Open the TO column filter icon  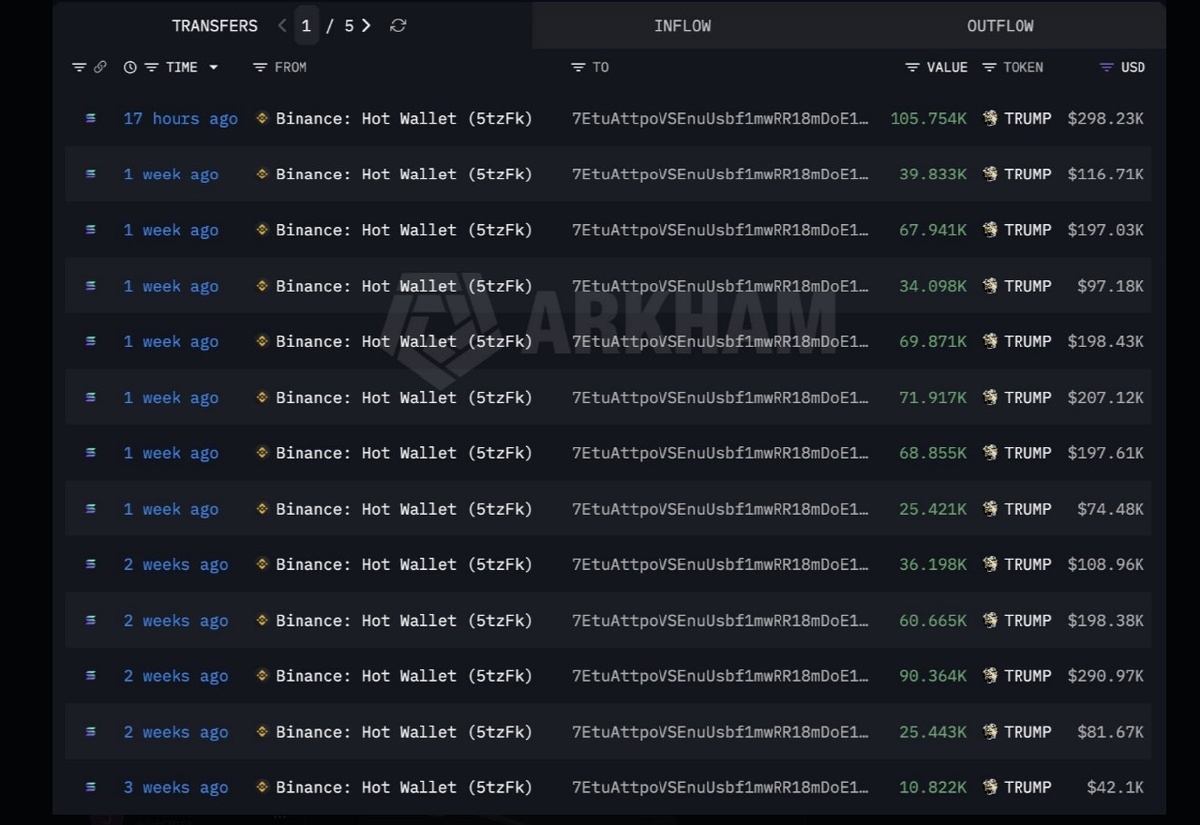578,67
